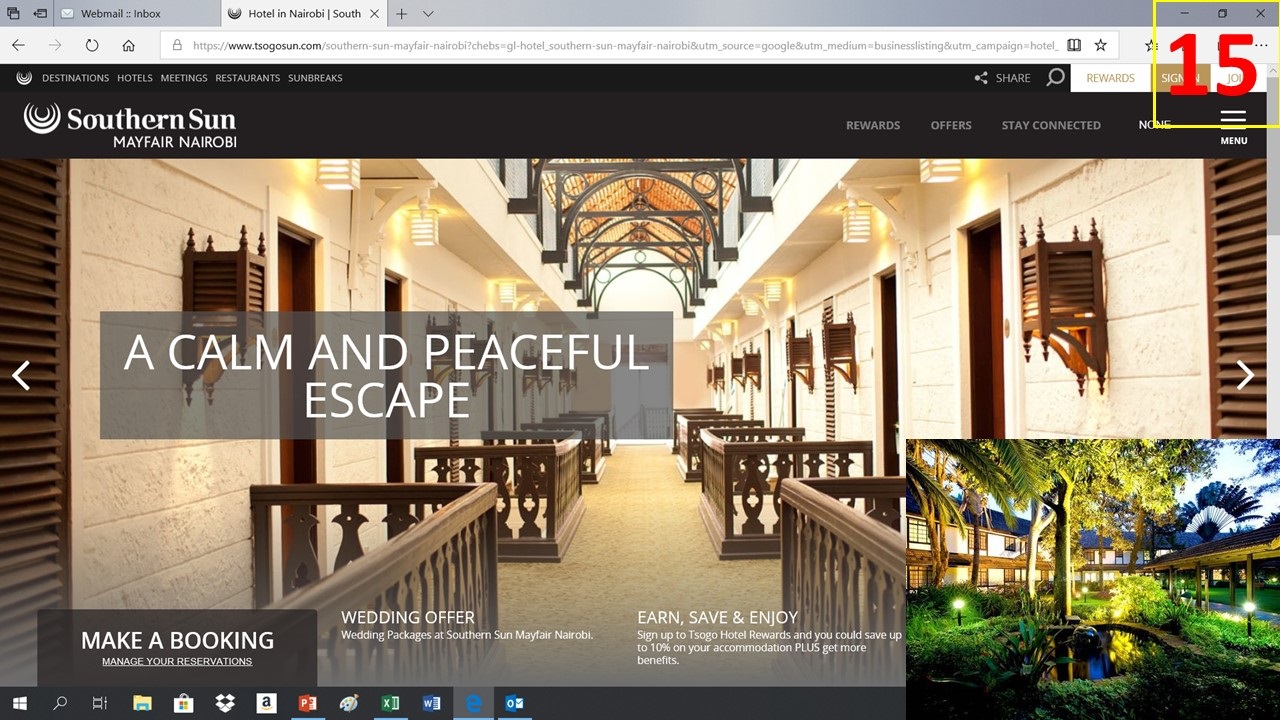Screen dimensions: 1280x720
Task: Open a new tab with plus icon
Action: click(401, 14)
